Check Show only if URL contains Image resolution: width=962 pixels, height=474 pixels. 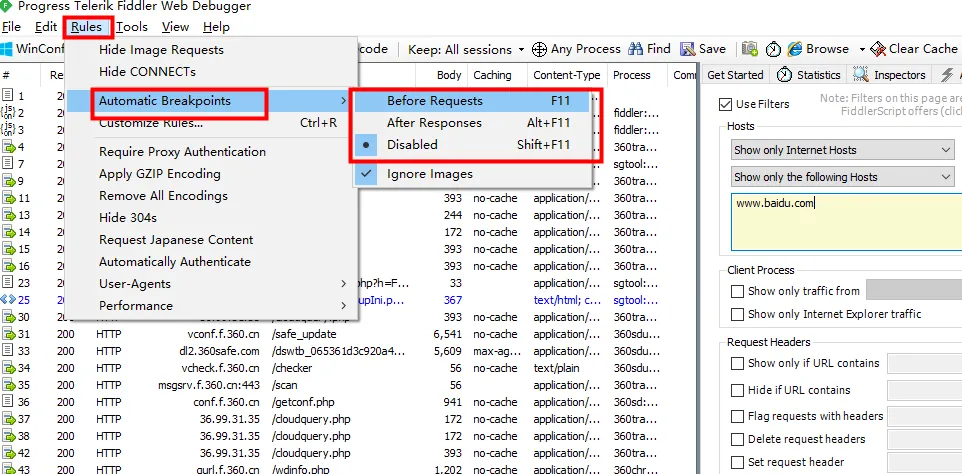pos(737,363)
